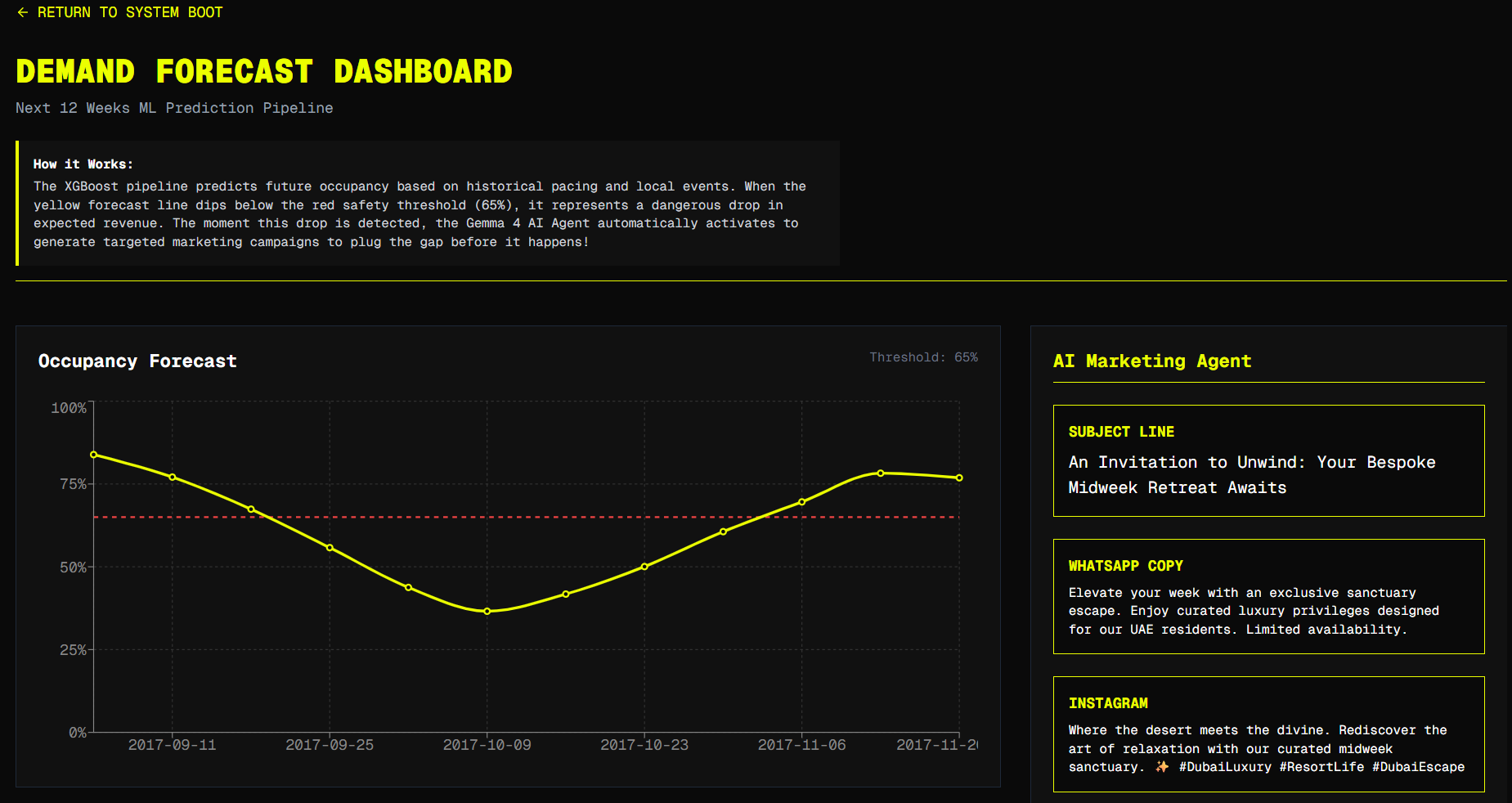
Task: Click the red dashed 65% threshold line
Action: 527,517
